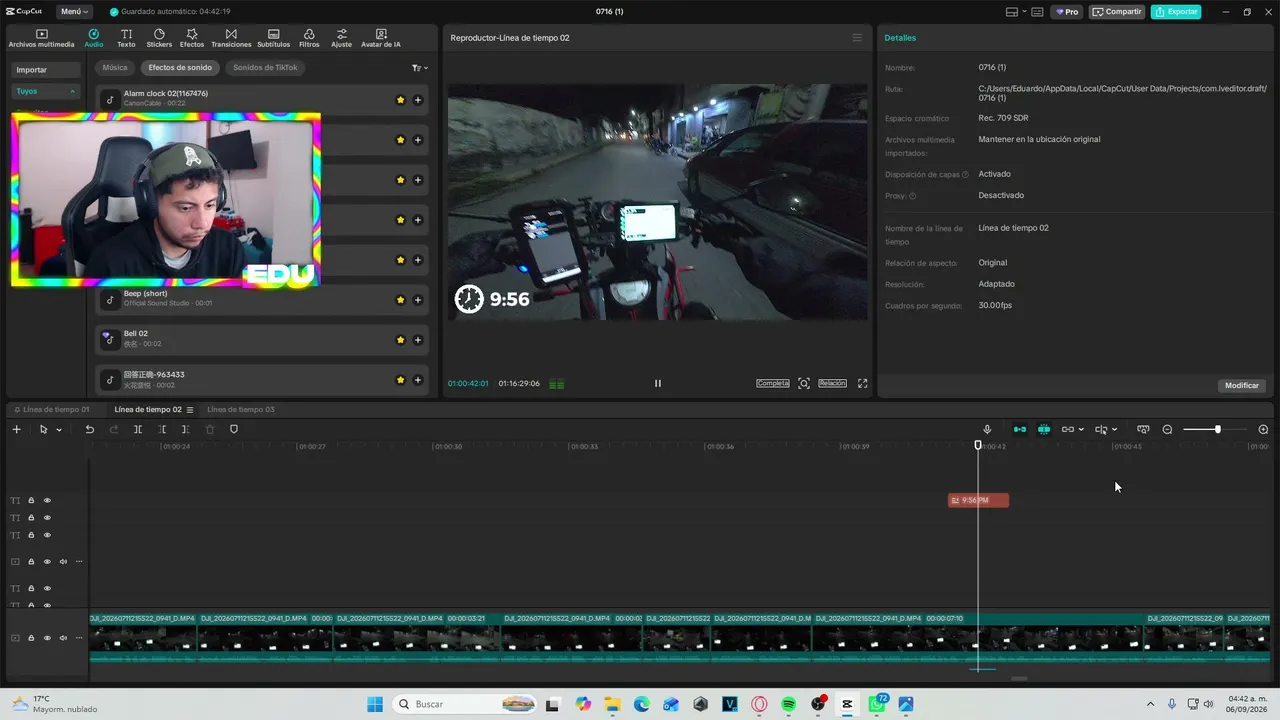Switch to Línea de tiempo 03 tab

pos(240,409)
